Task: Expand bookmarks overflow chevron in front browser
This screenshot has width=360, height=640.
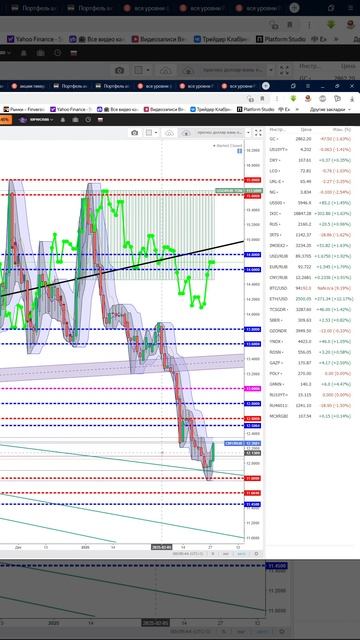Action: coord(297,109)
